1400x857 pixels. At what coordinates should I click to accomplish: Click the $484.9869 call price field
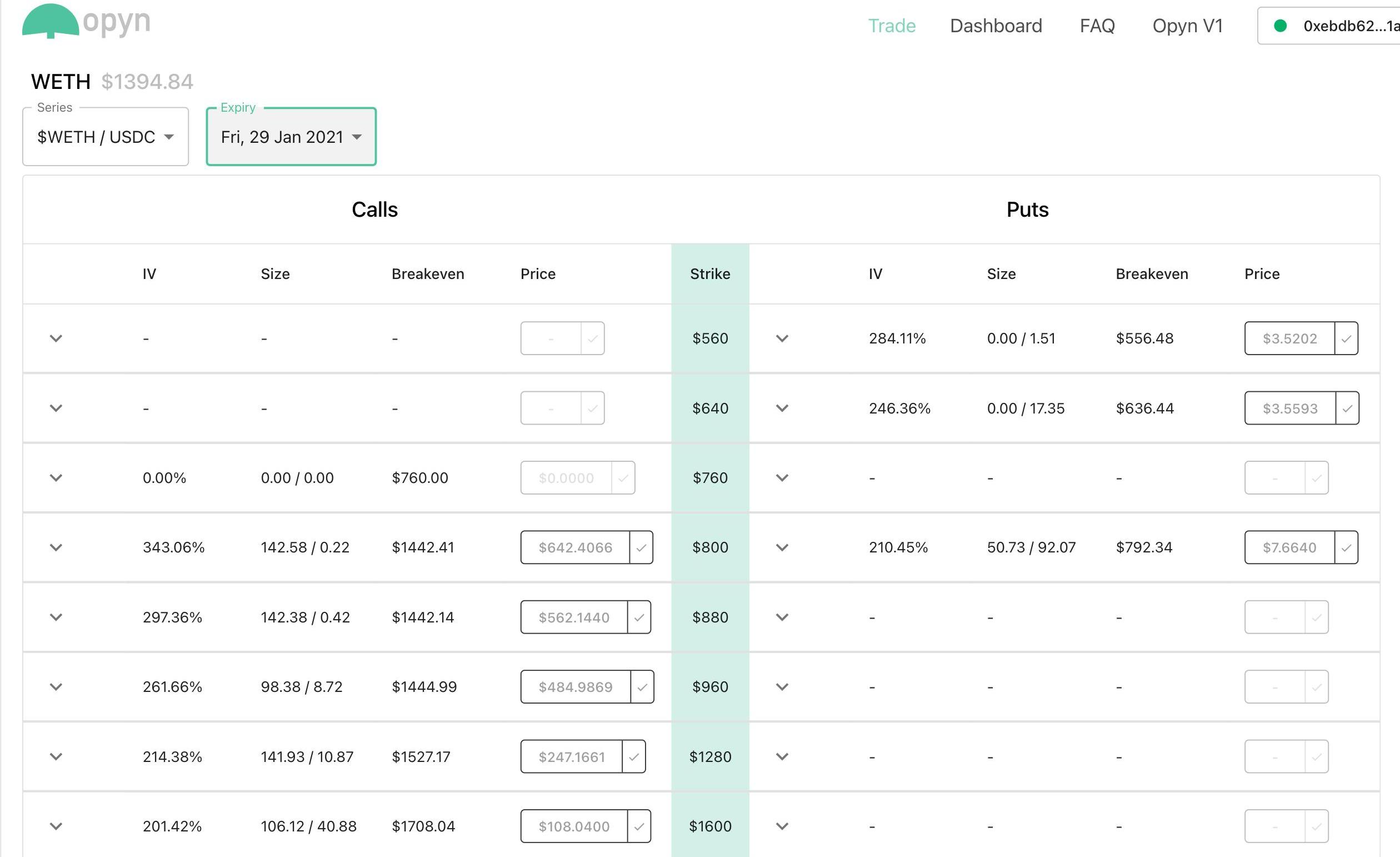(576, 687)
